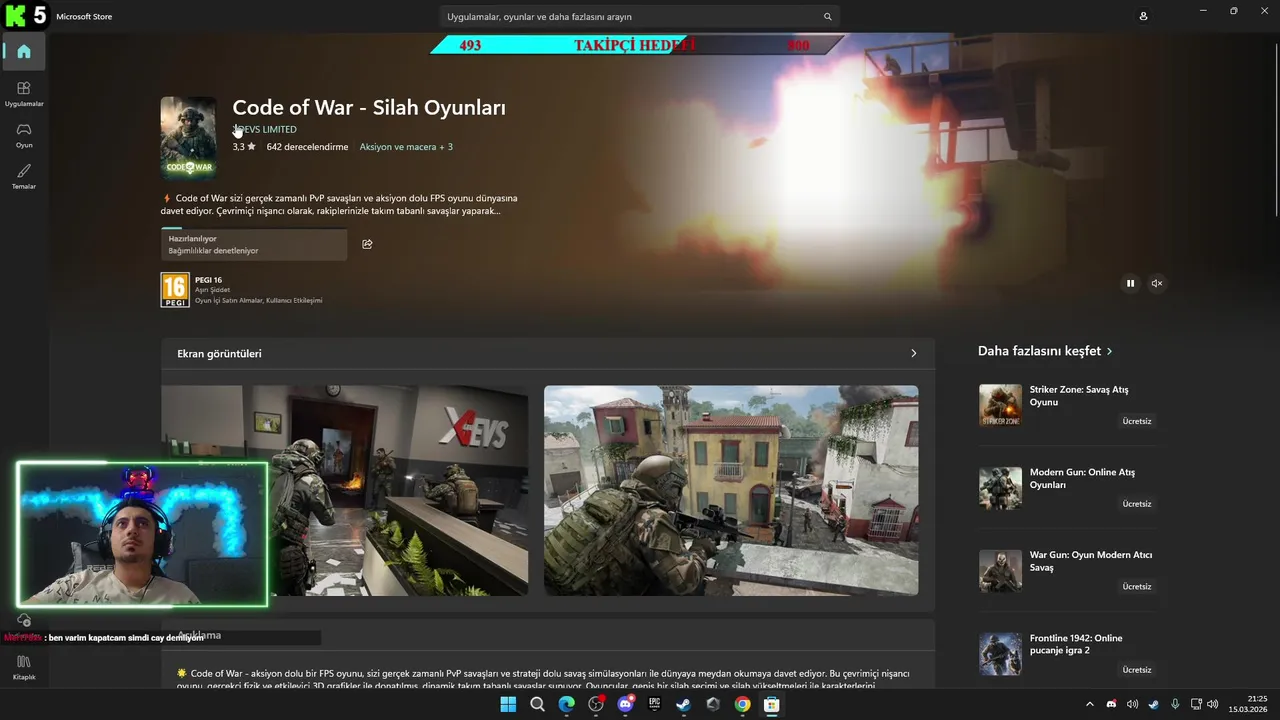Open the Uygulamalar section in sidebar
The height and width of the screenshot is (720, 1280).
24,94
